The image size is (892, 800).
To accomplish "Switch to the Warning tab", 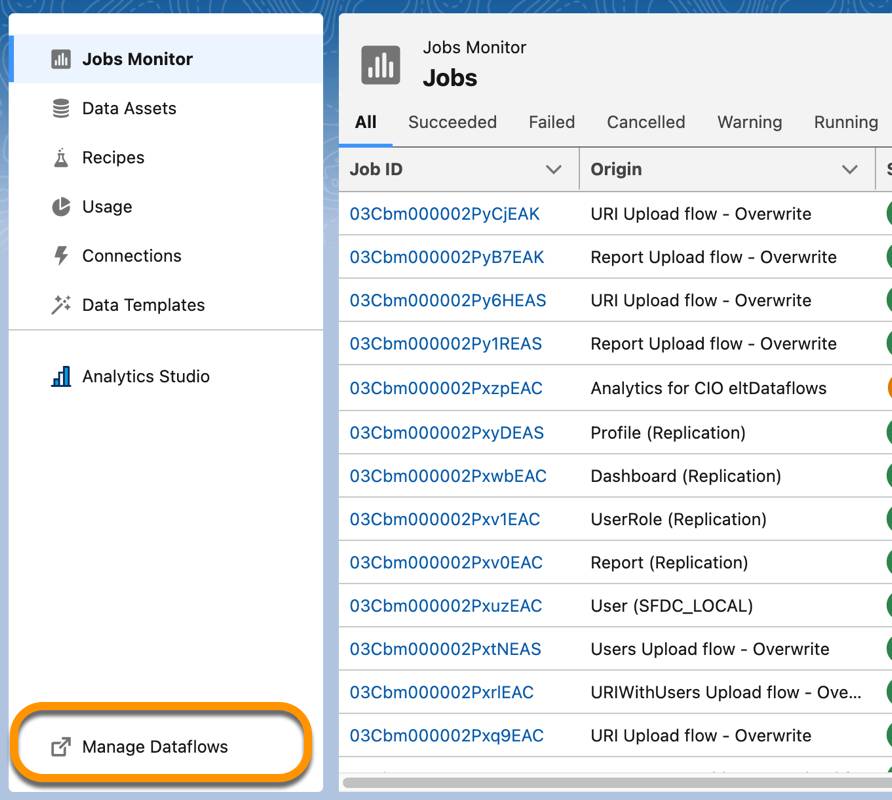I will pyautogui.click(x=749, y=122).
